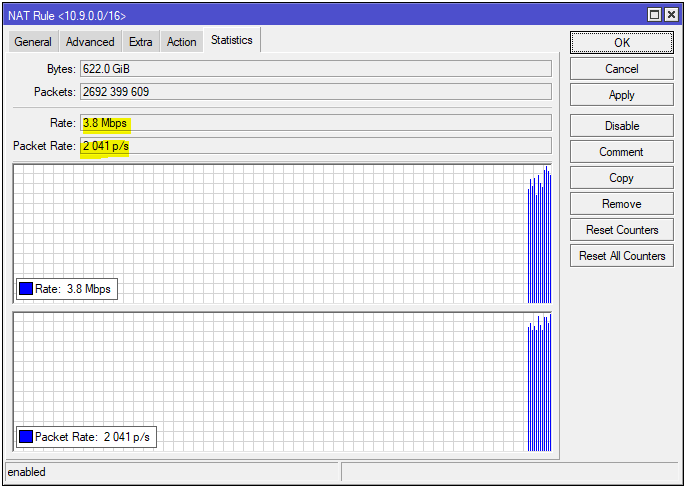
Task: Go to the Action tab
Action: (x=182, y=42)
